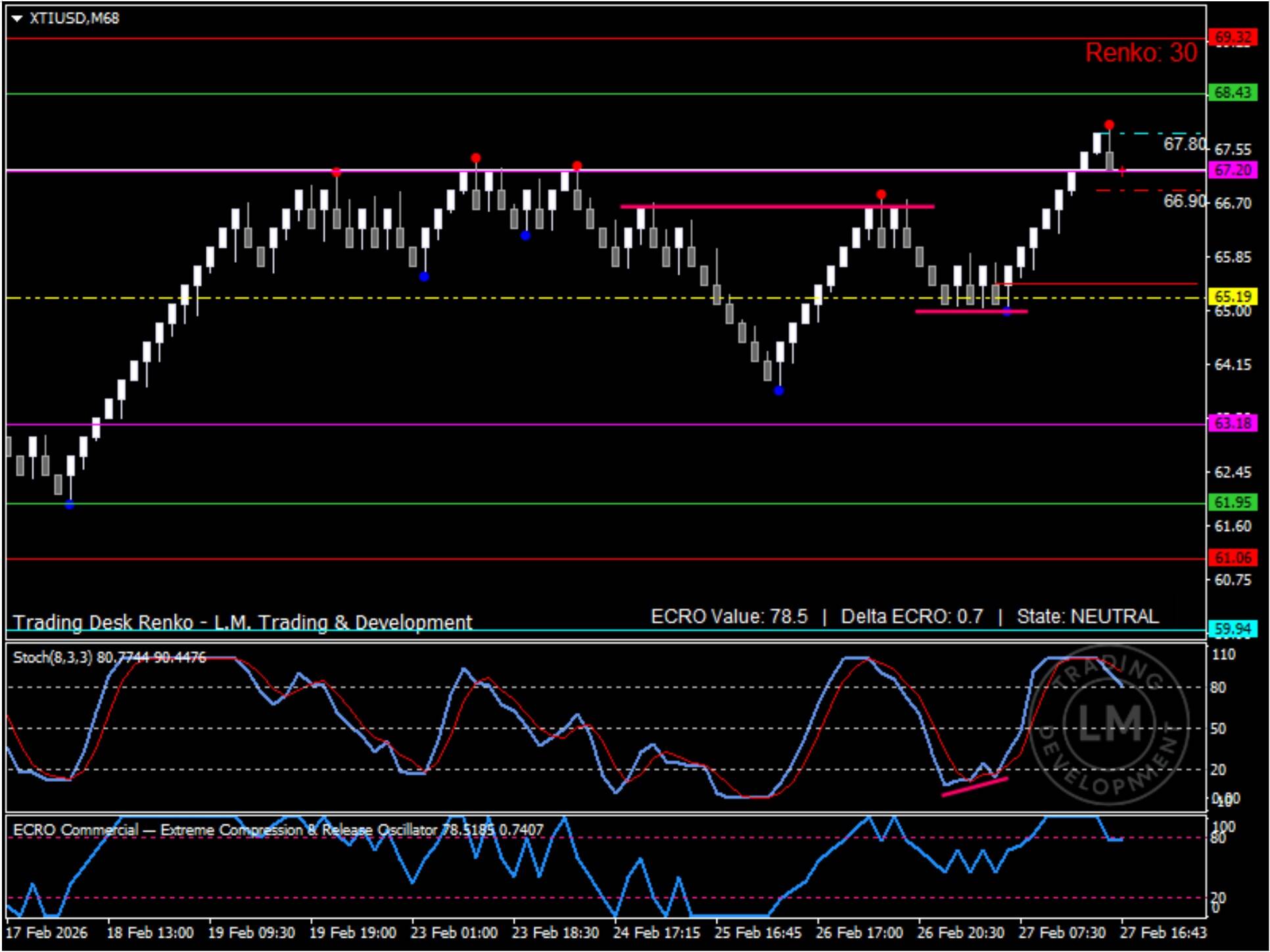
Task: Click the 'Delta ECRO: 0.7' readout
Action: click(912, 616)
